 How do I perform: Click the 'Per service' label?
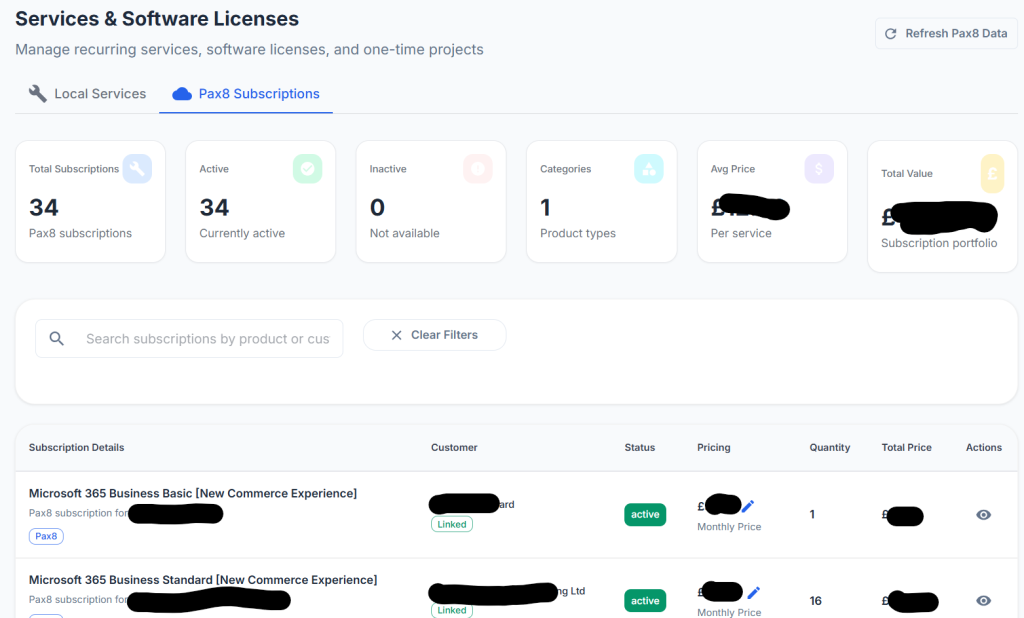click(741, 233)
